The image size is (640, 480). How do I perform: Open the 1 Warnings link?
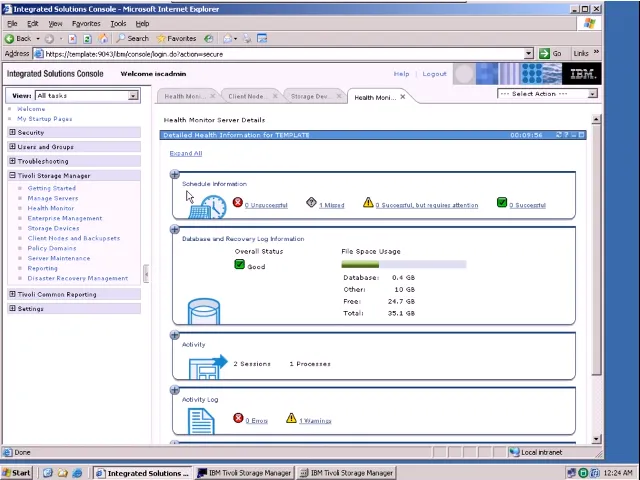(x=315, y=421)
